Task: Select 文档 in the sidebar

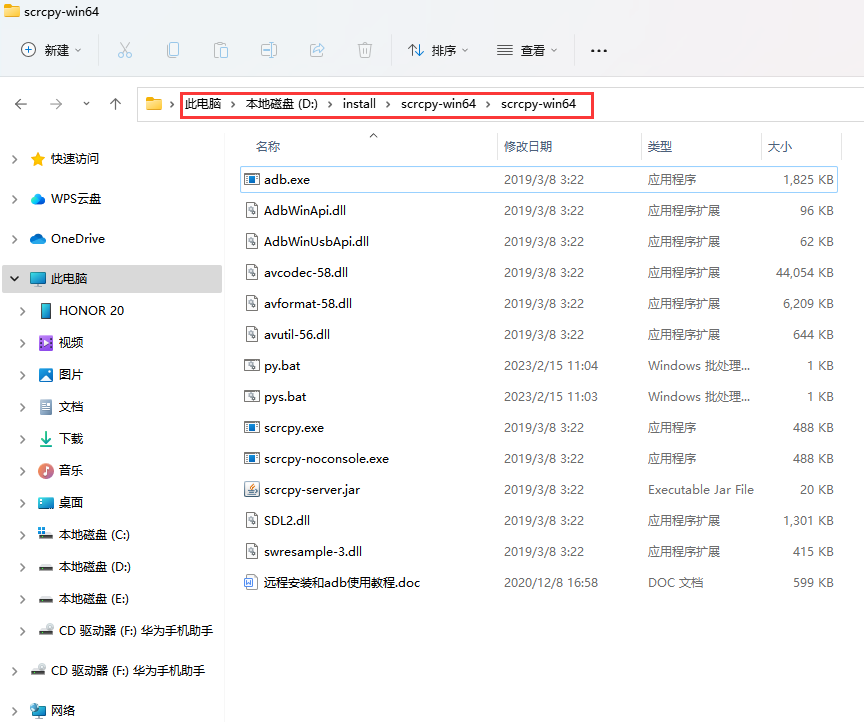Action: pos(71,407)
